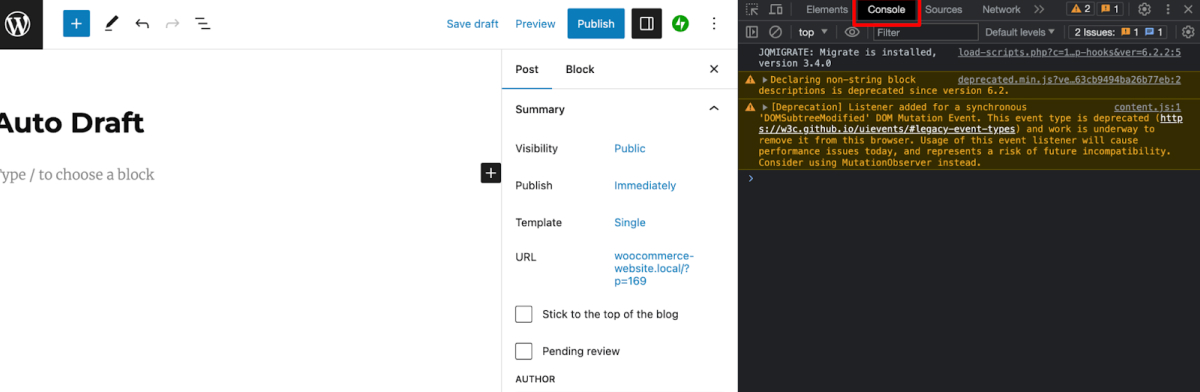The image size is (1200, 392).
Task: Open the top JavaScript context dropdown
Action: tap(813, 32)
